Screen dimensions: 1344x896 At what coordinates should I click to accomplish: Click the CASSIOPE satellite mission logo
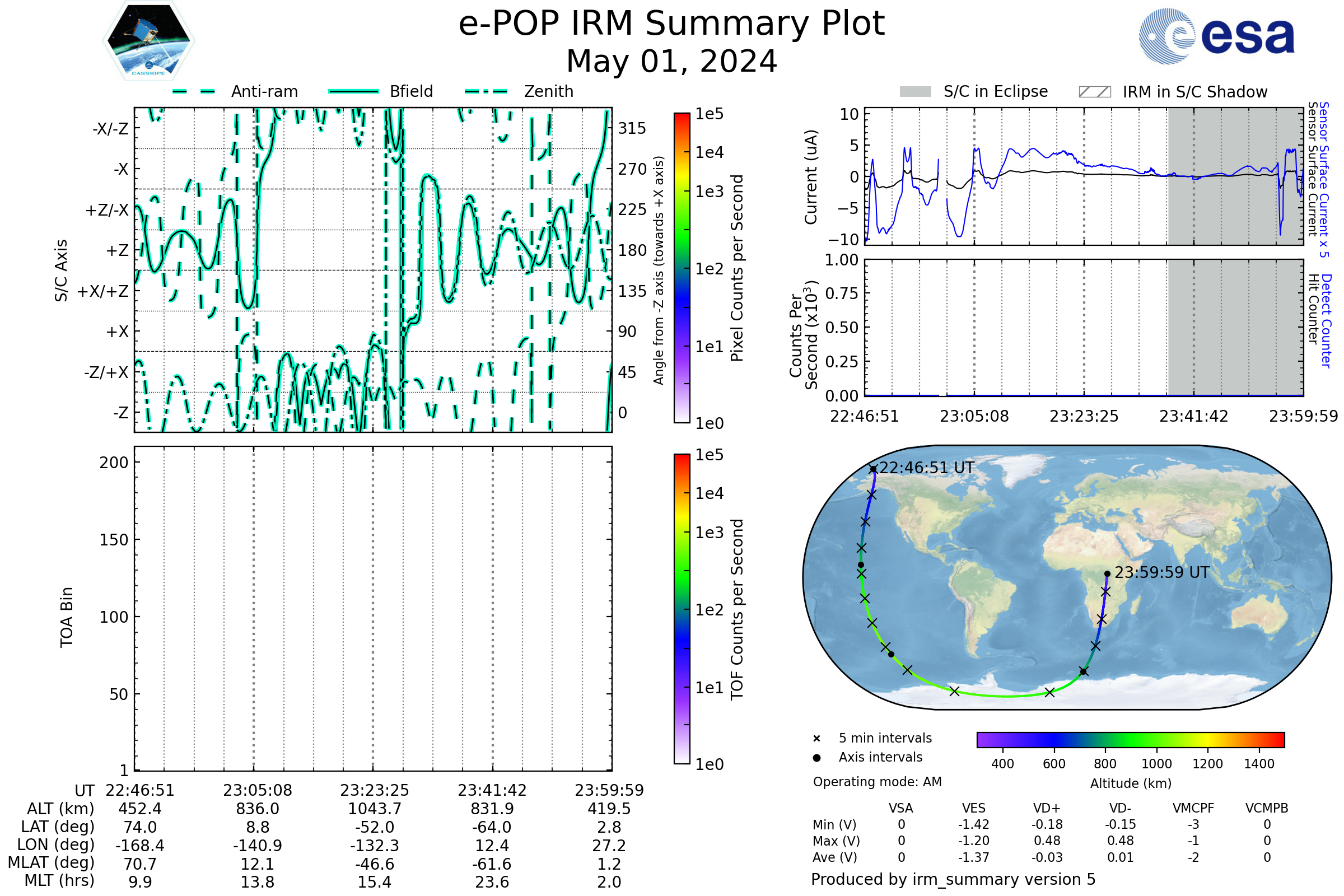pyautogui.click(x=148, y=41)
